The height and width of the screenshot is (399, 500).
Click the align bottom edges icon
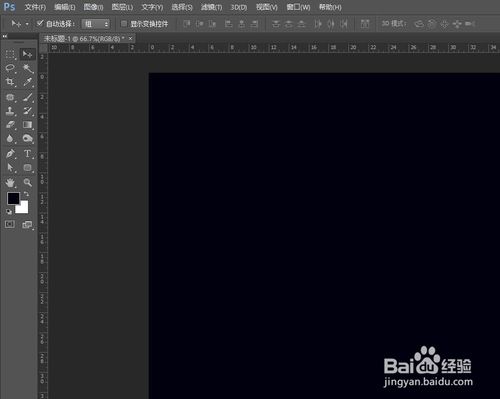pyautogui.click(x=212, y=24)
